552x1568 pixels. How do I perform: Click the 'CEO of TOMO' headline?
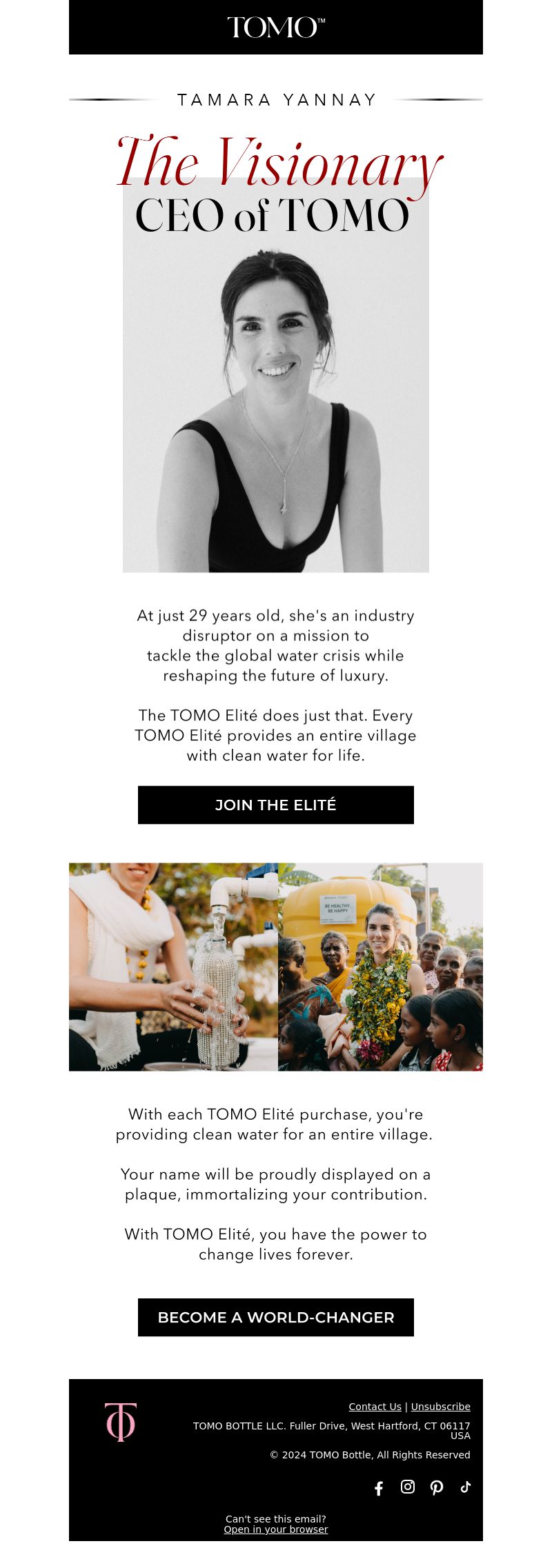273,216
